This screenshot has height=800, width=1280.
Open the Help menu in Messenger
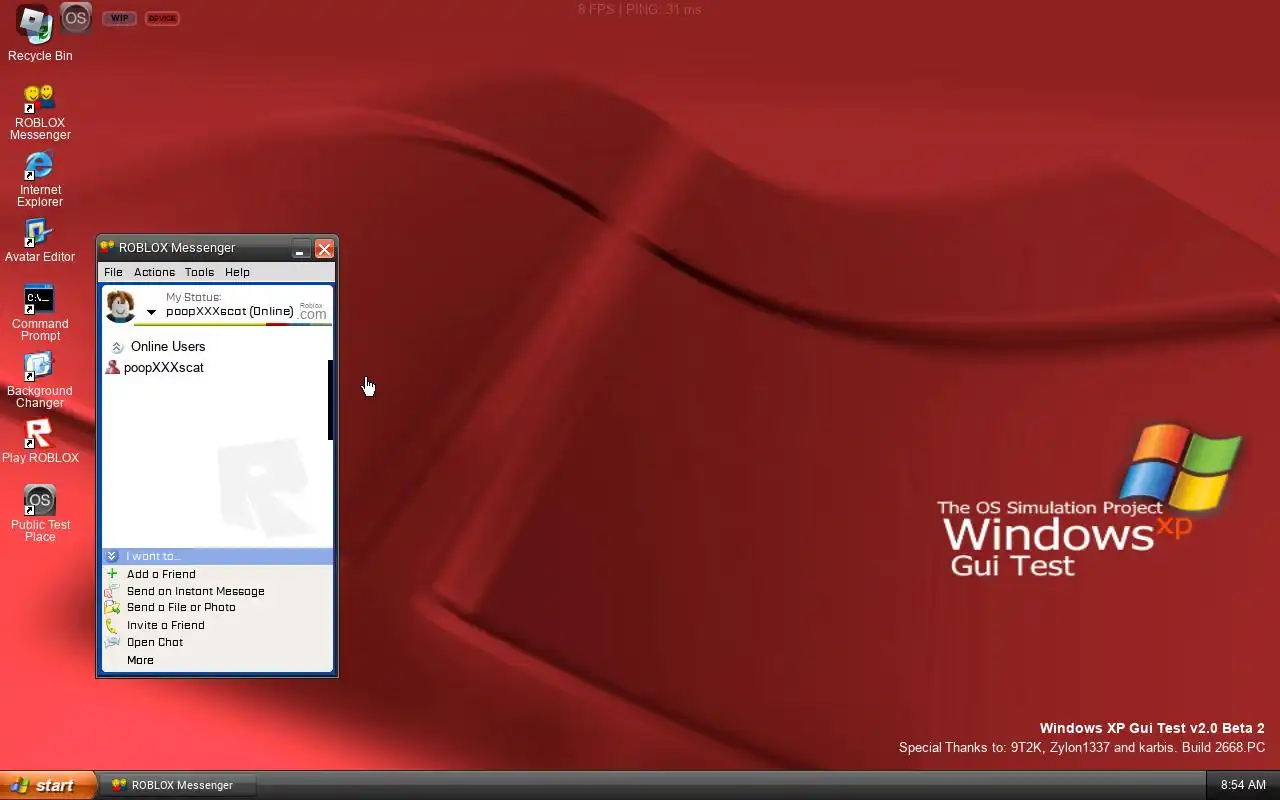point(237,272)
